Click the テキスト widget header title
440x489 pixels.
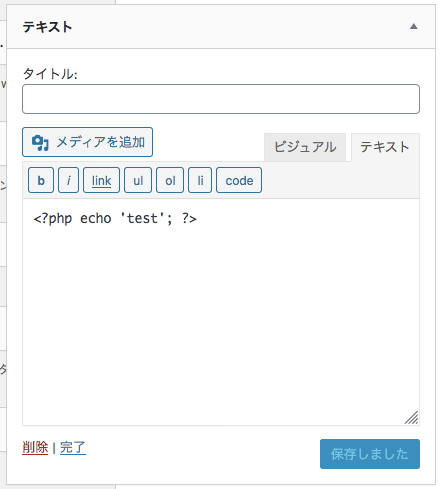47,27
